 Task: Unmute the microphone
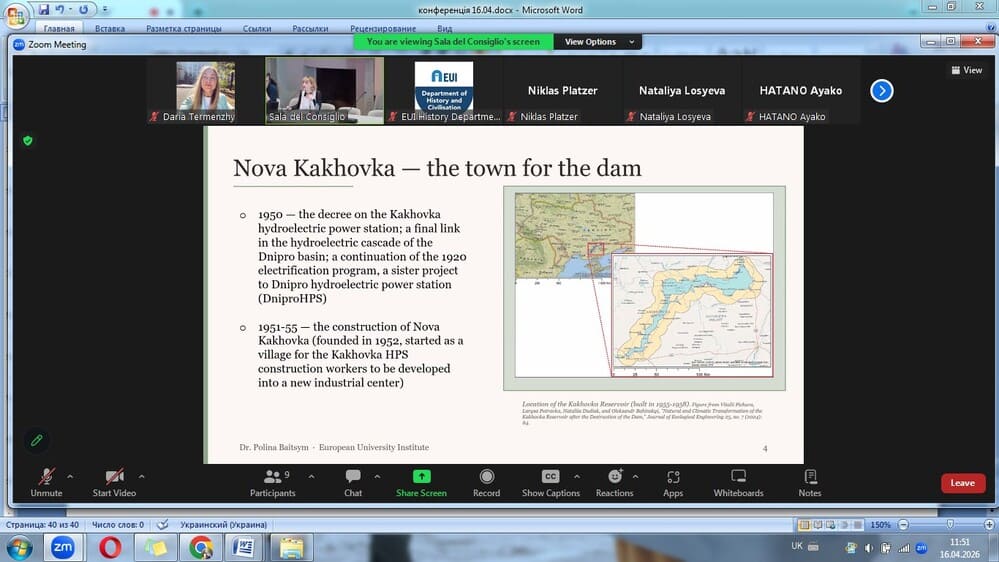46,482
